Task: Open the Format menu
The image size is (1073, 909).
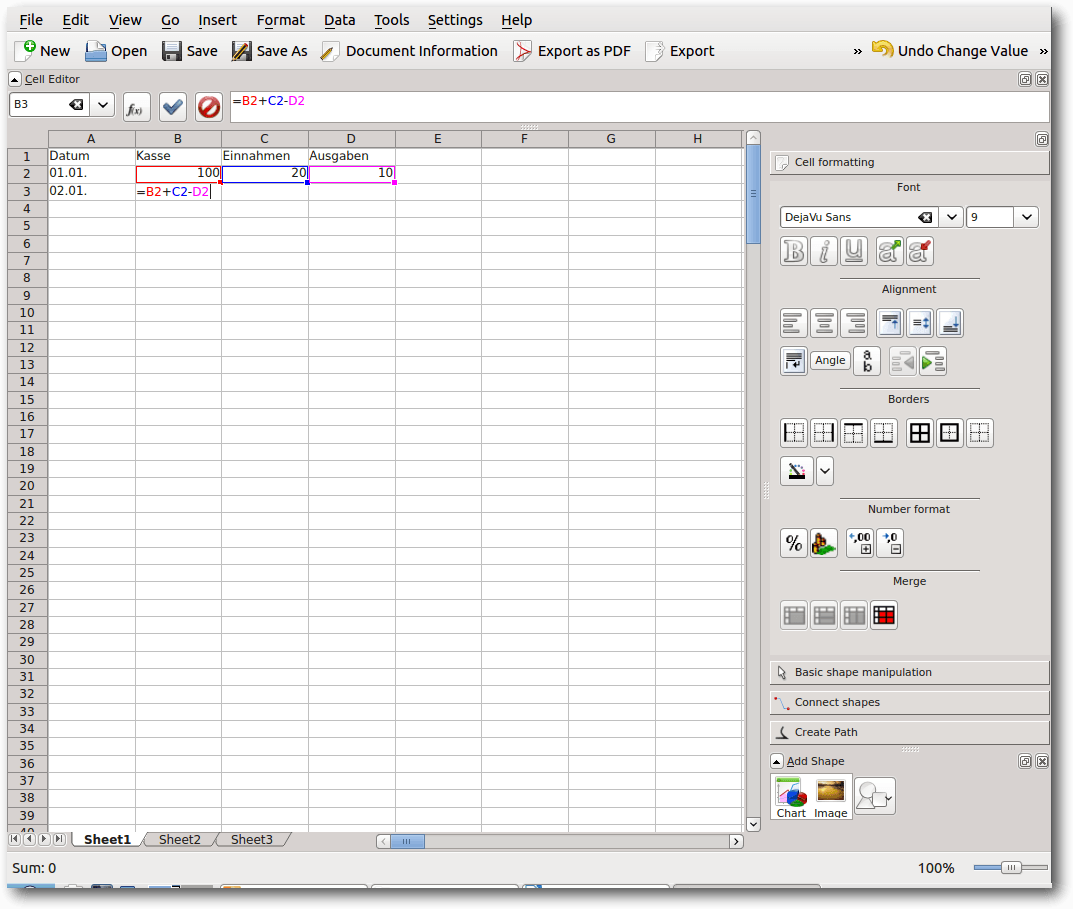Action: (x=280, y=20)
